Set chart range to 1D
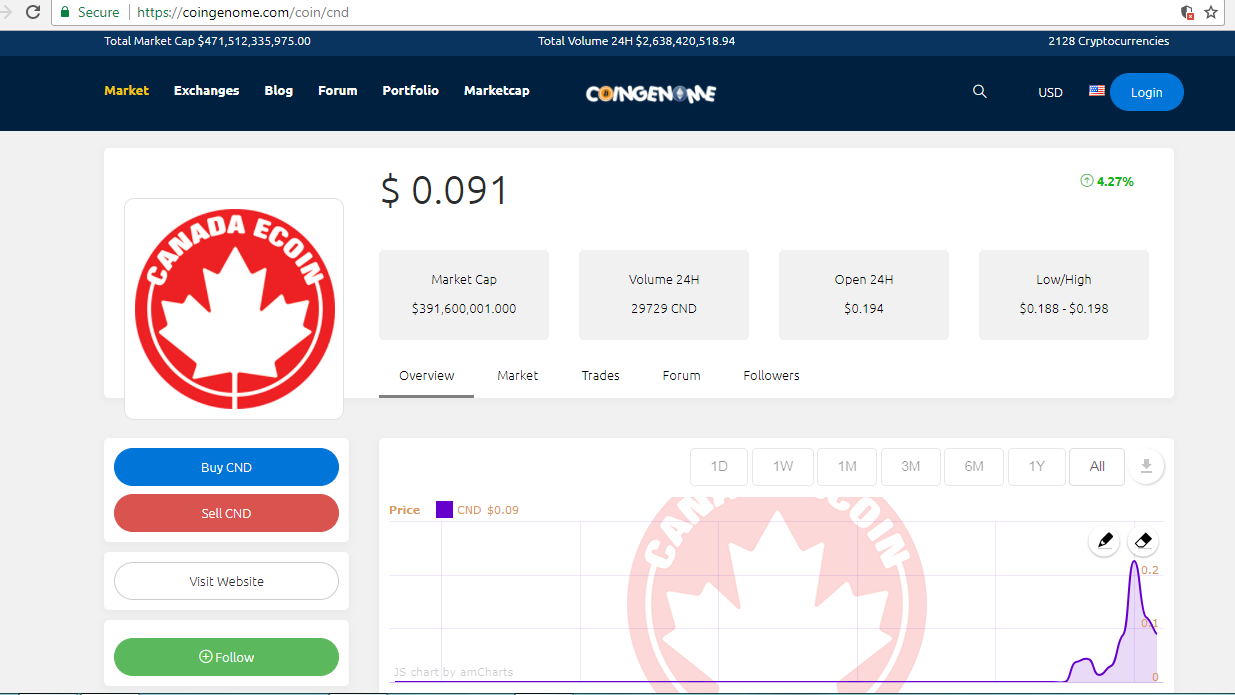1235x695 pixels. (x=719, y=466)
